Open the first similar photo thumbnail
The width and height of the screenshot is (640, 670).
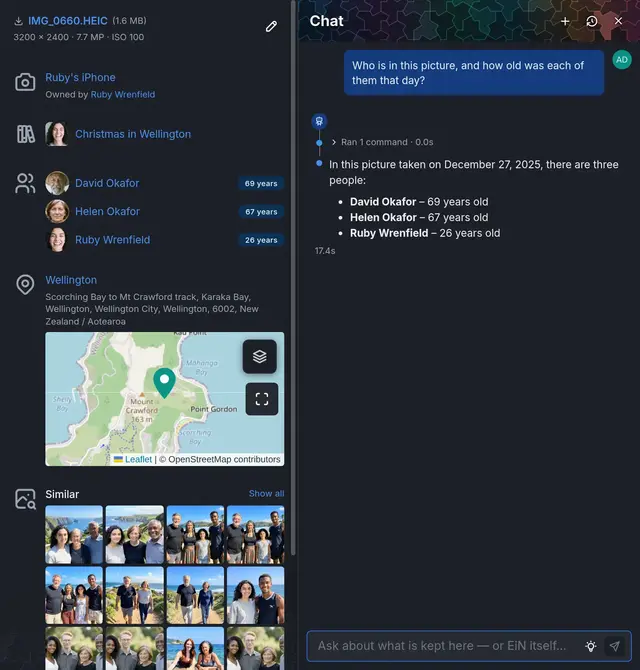[74, 535]
